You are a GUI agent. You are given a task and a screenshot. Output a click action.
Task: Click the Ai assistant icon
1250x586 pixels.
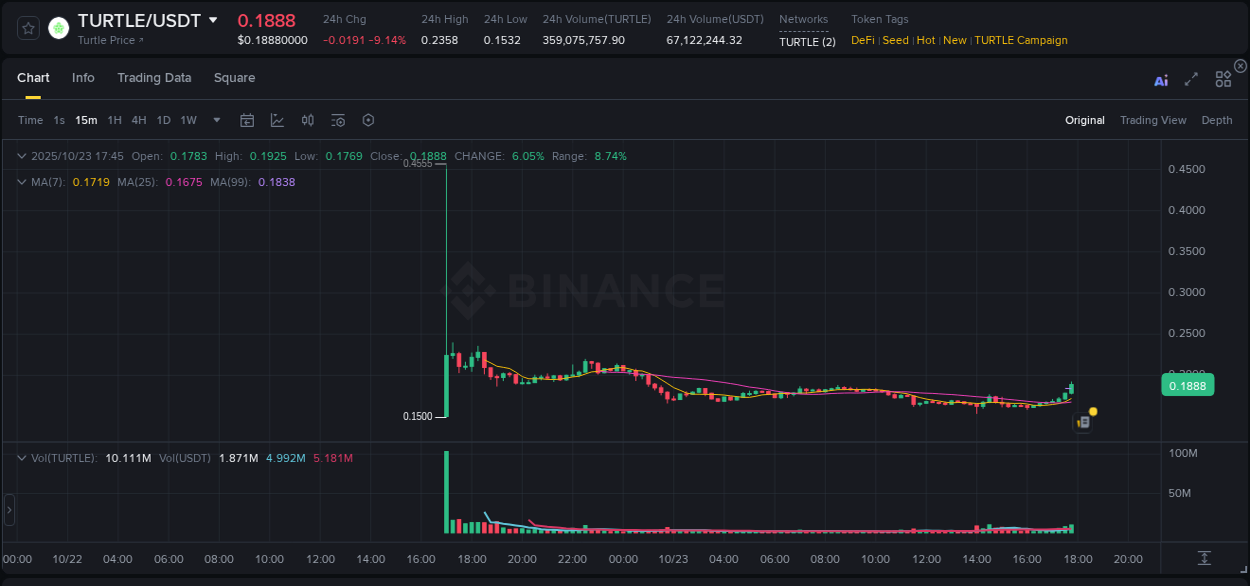pos(1160,80)
